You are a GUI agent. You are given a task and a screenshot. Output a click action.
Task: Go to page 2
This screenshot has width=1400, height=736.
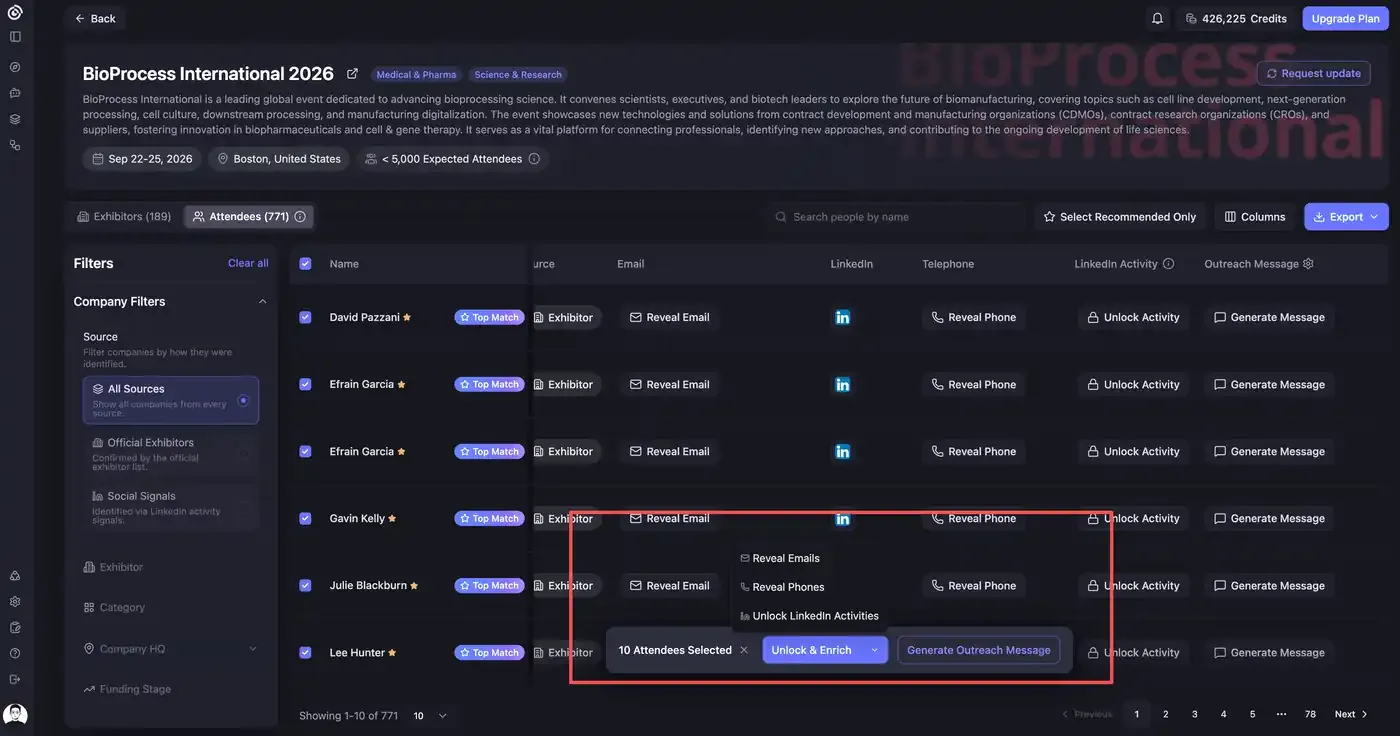(x=1166, y=715)
